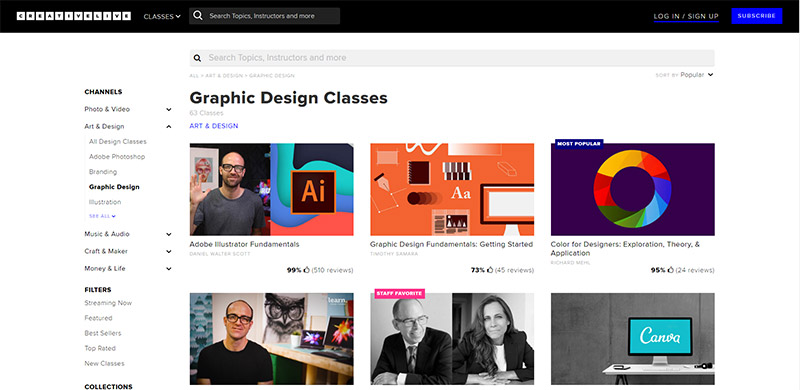Filter by New Classes
This screenshot has height=390, width=800.
pos(104,363)
